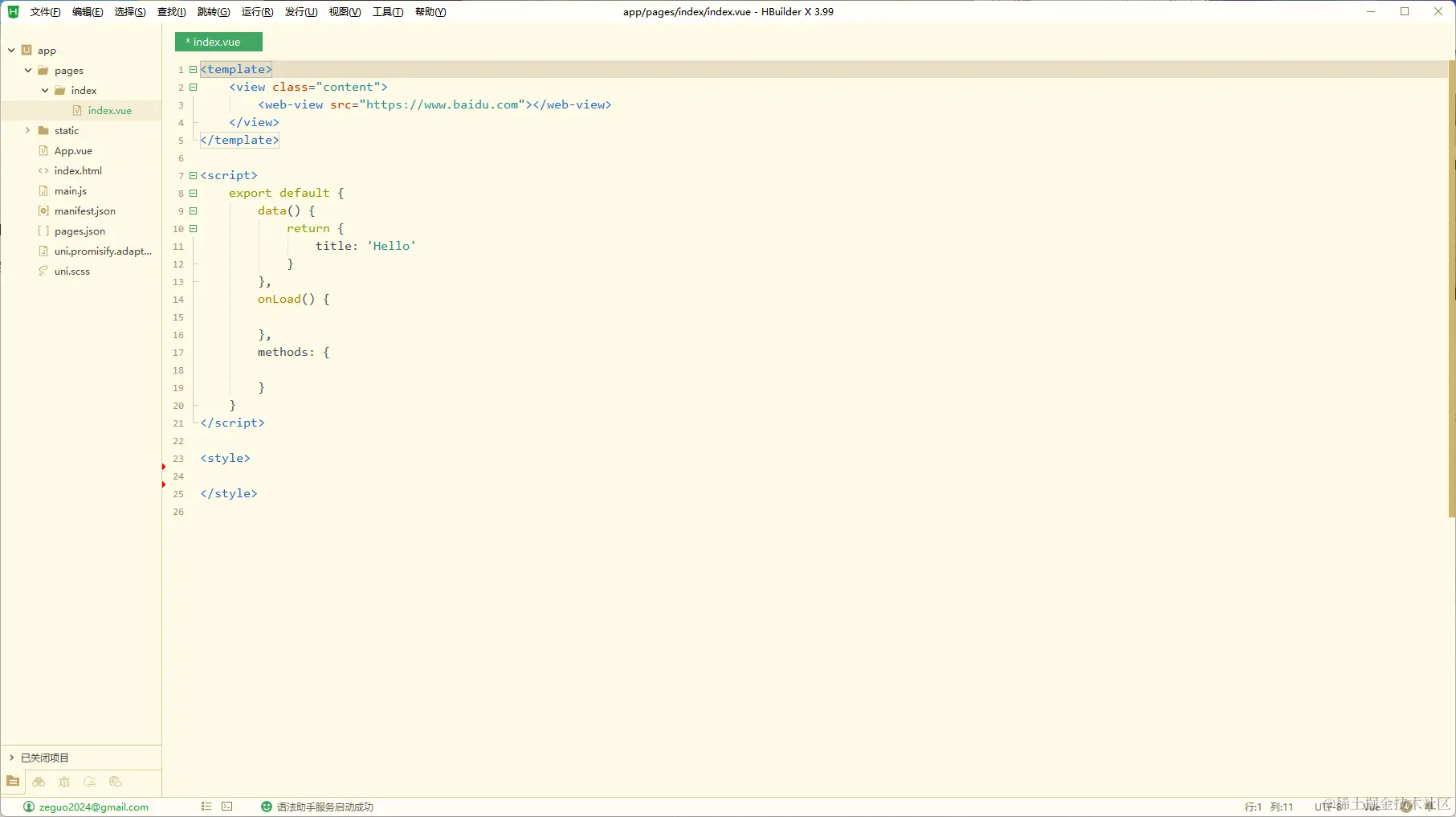The height and width of the screenshot is (817, 1456).
Task: Click the "methods:" text in code
Action: point(286,352)
